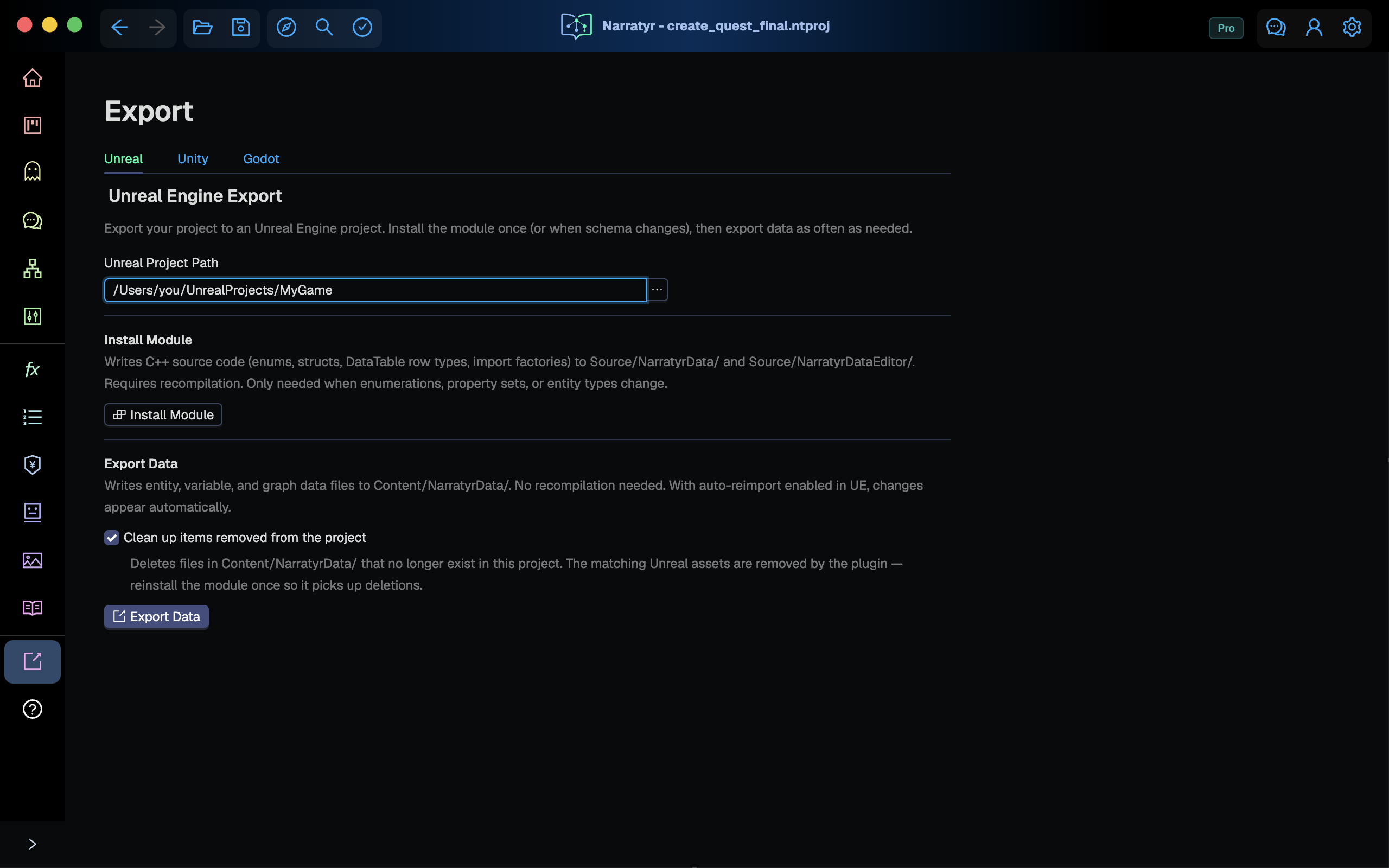This screenshot has width=1389, height=868.
Task: Open the numbered list icon in sidebar
Action: click(33, 417)
